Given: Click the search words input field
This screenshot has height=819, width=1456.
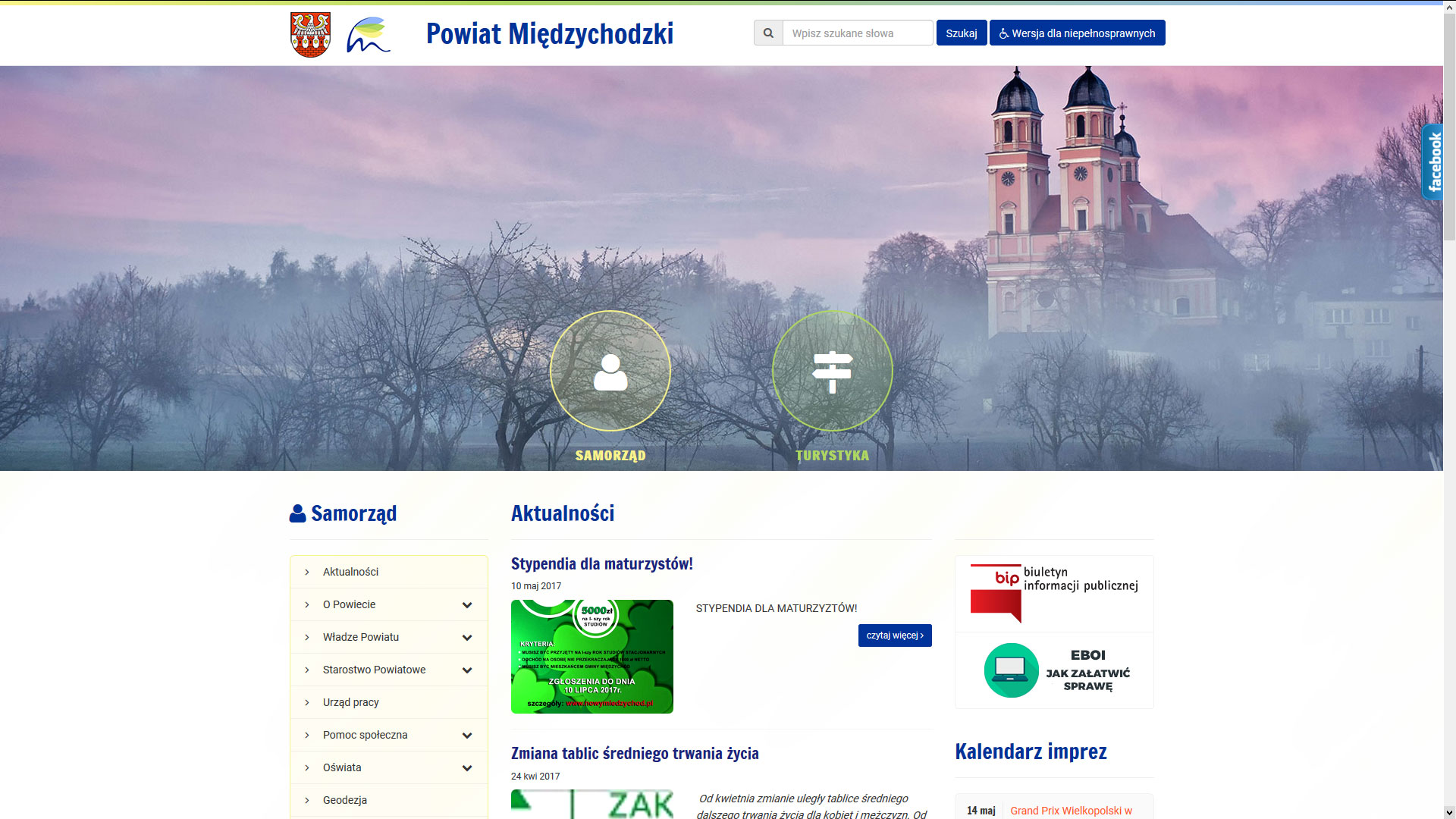Looking at the screenshot, I should point(857,33).
